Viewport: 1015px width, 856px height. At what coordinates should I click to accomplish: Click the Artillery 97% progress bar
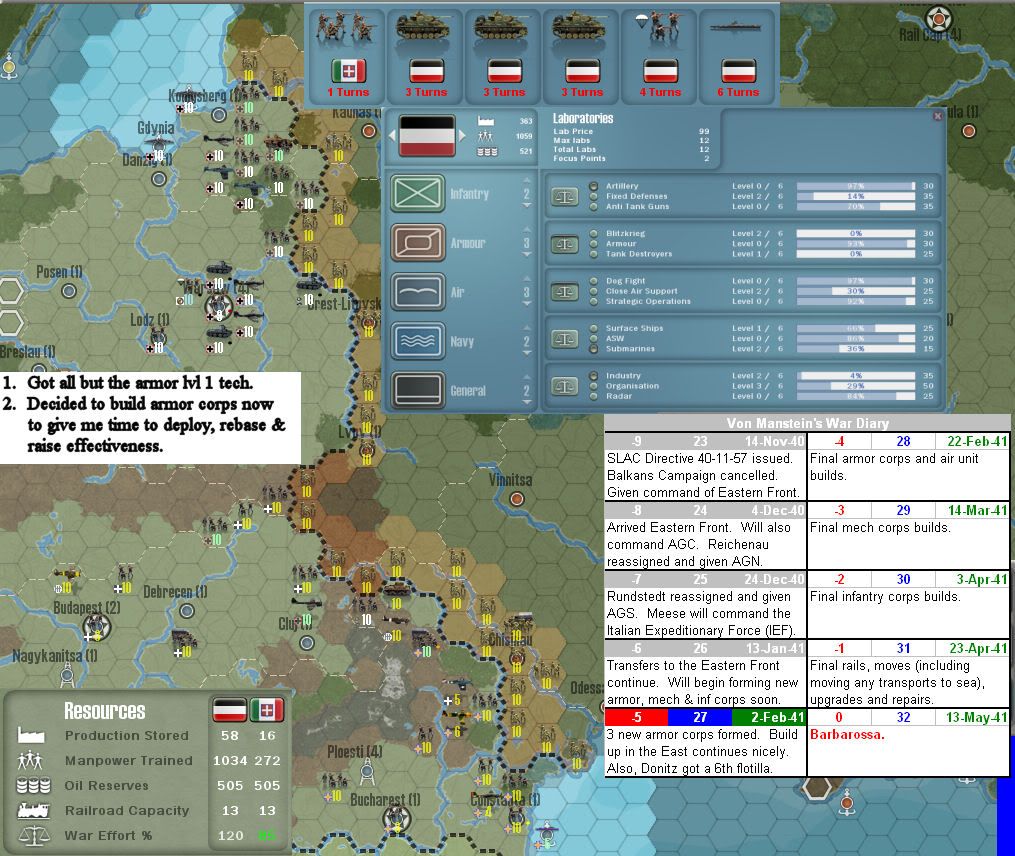coord(856,186)
